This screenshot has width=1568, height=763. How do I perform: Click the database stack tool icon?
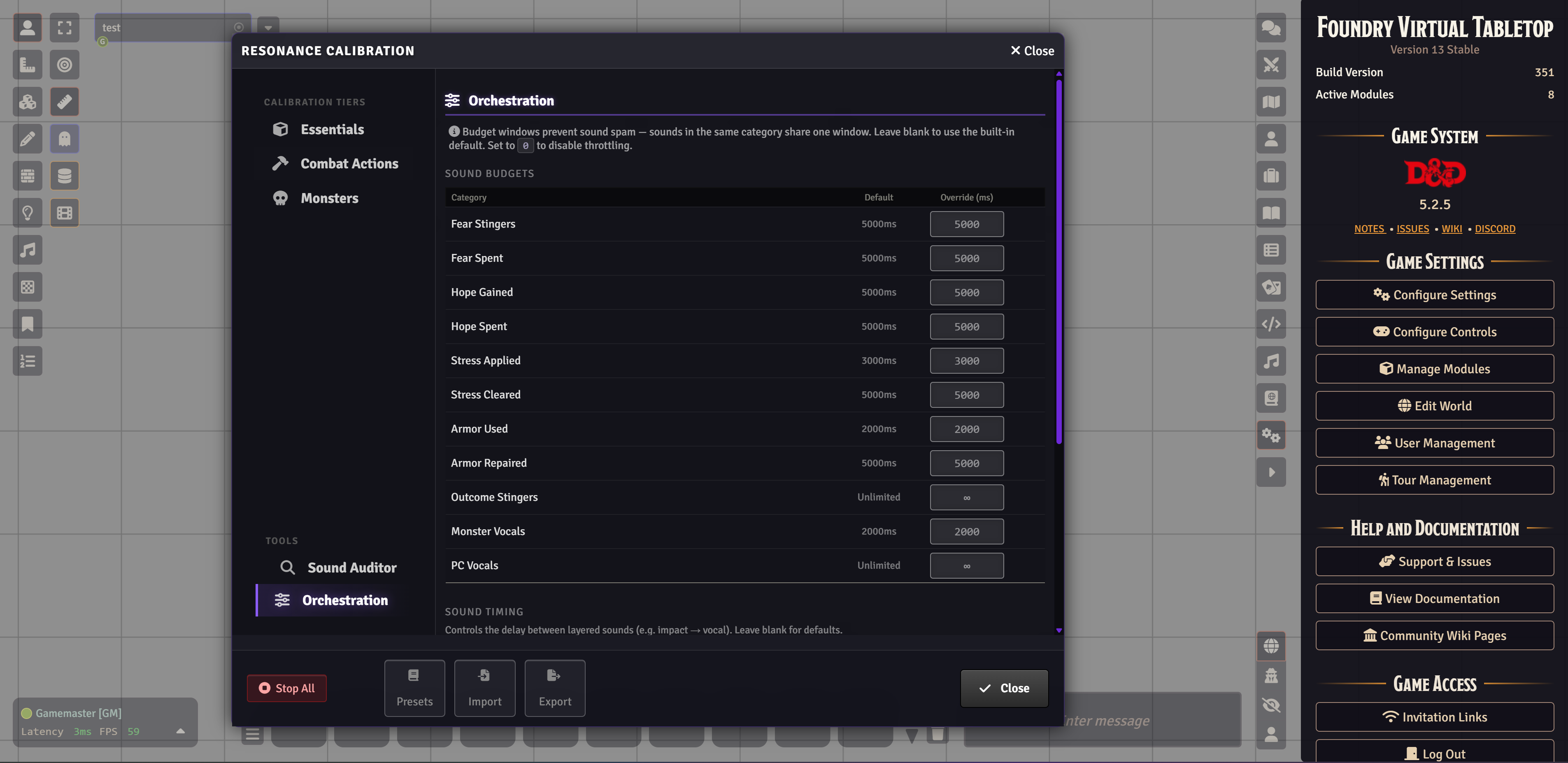click(65, 177)
